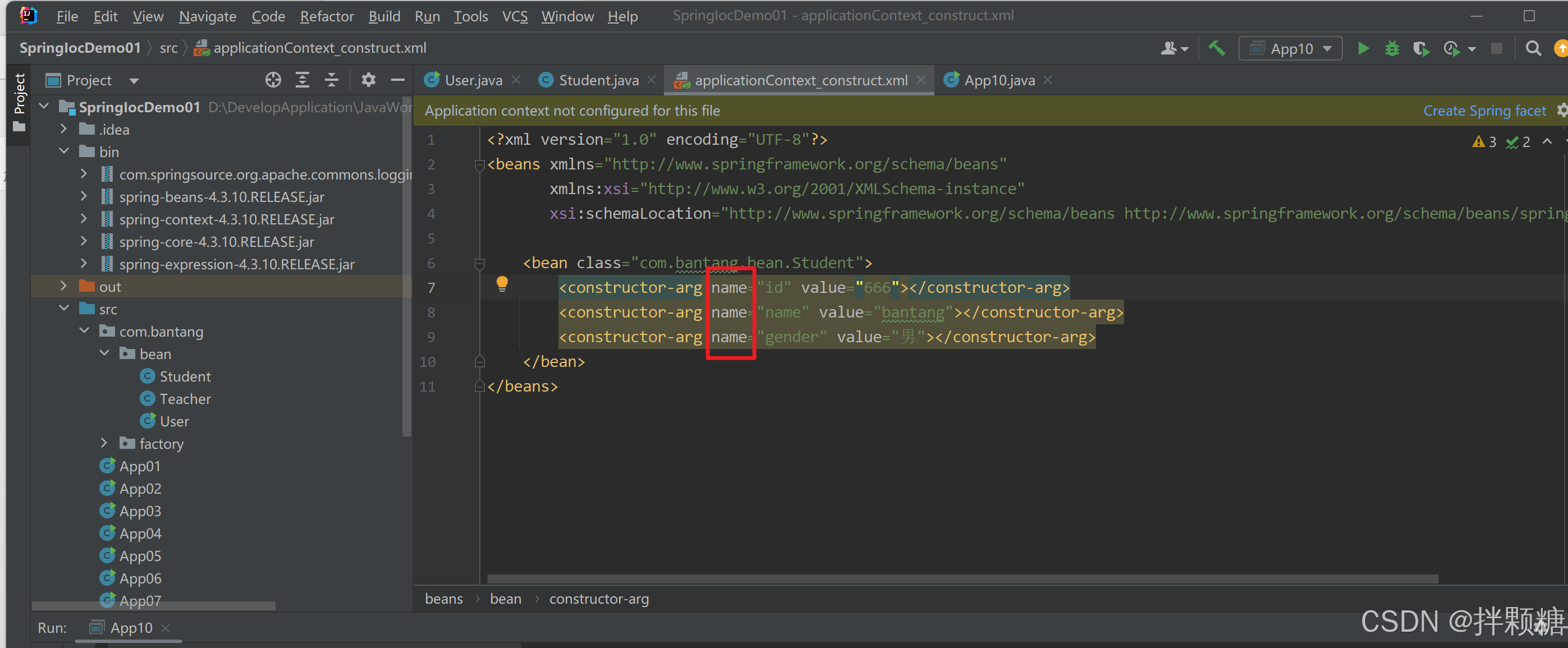
Task: Click Collapse All in Project panel
Action: click(x=331, y=80)
